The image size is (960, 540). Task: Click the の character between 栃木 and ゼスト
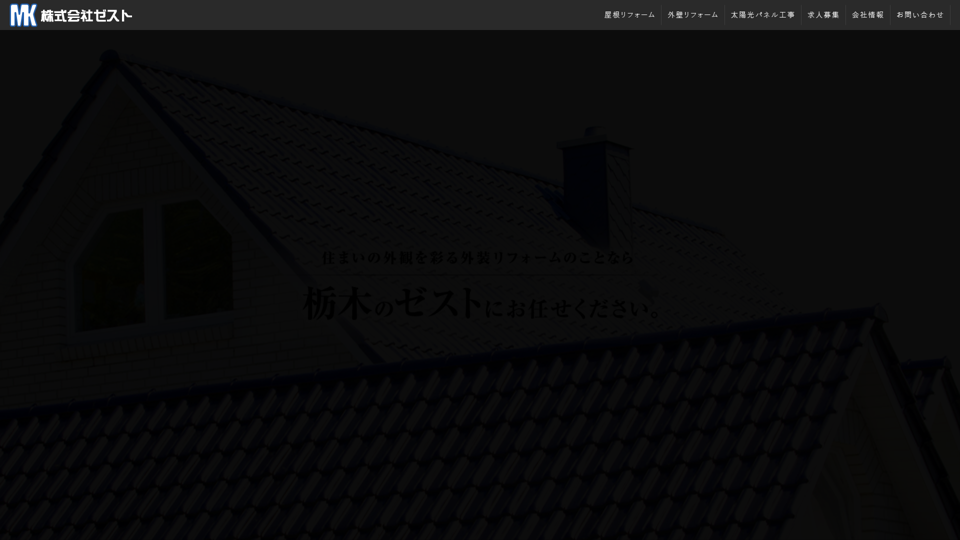point(384,309)
